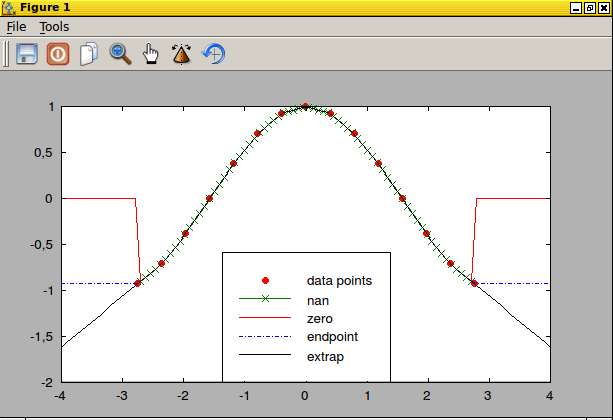The width and height of the screenshot is (613, 420).
Task: Click the solid red legend line sample
Action: (x=265, y=318)
